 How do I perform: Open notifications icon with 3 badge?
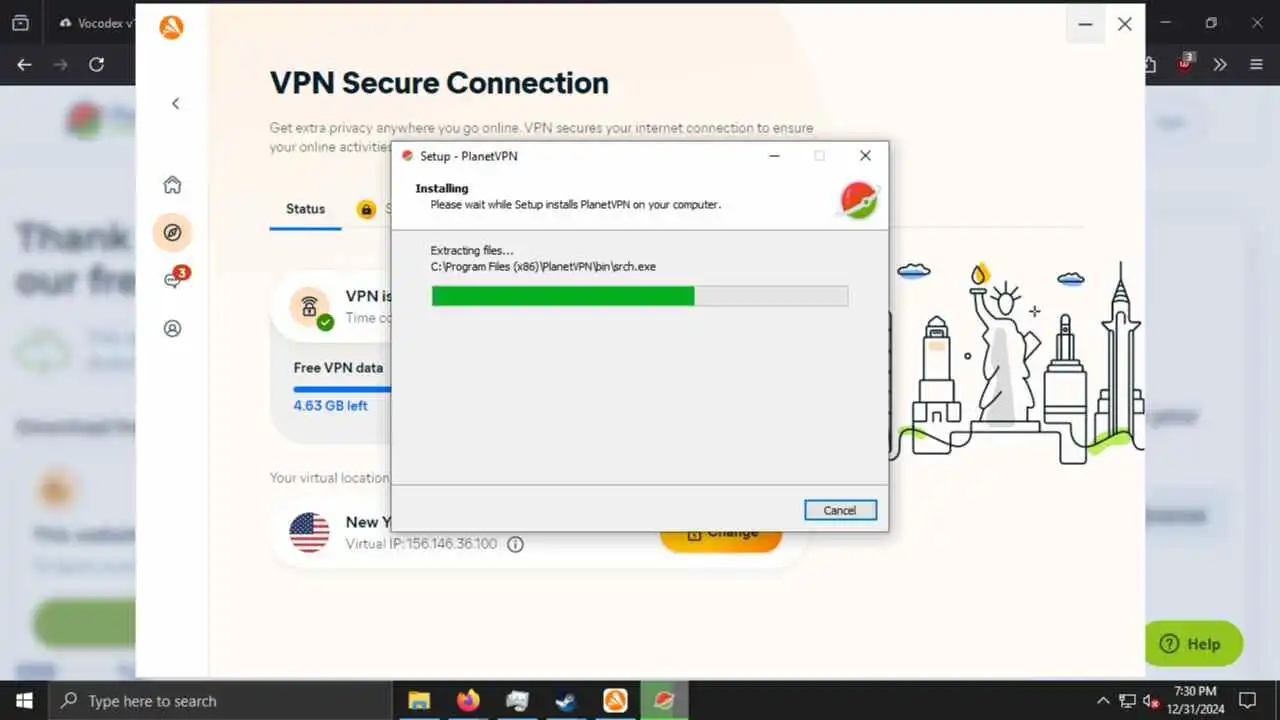pos(174,279)
